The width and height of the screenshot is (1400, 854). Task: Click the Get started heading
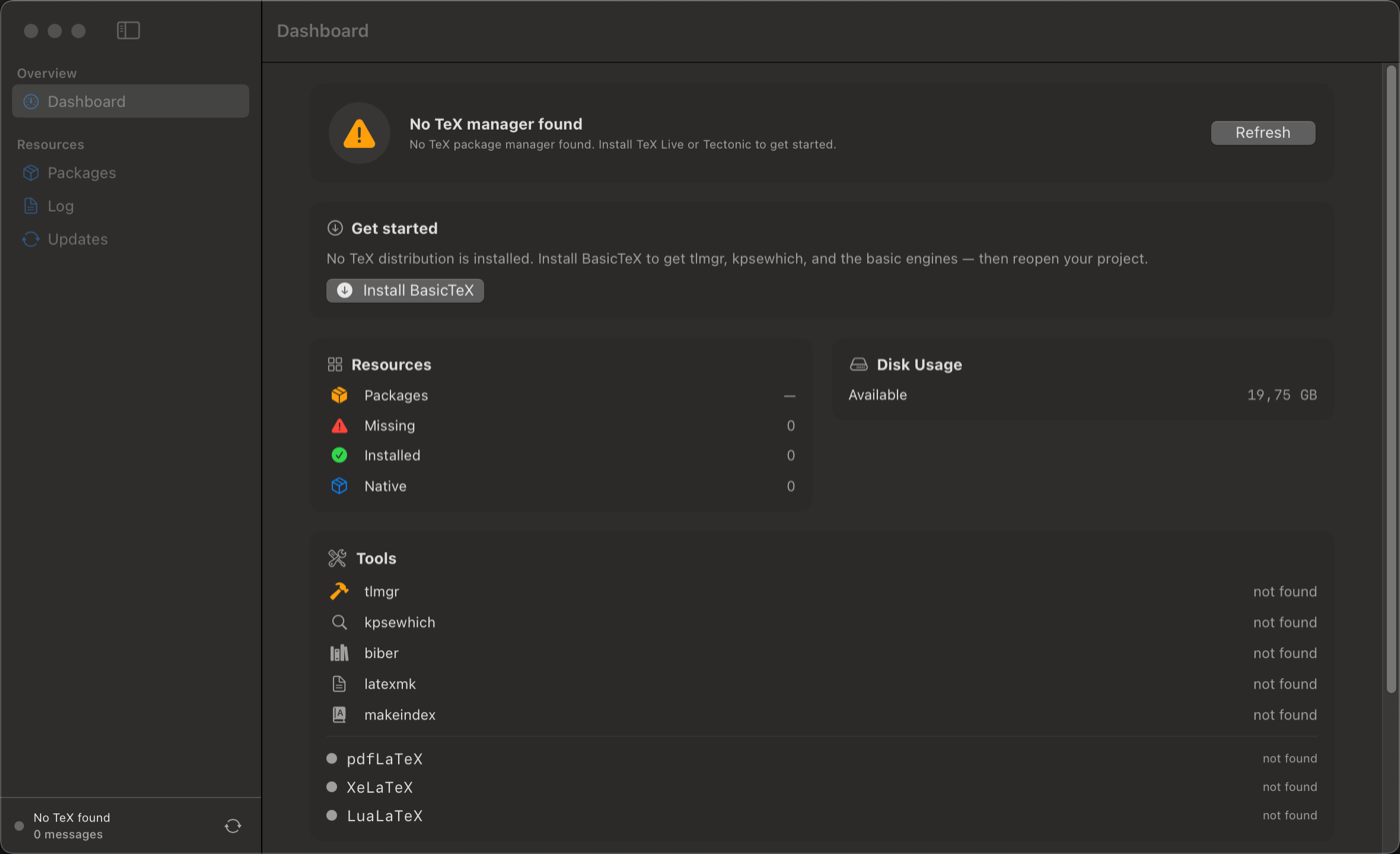(394, 228)
